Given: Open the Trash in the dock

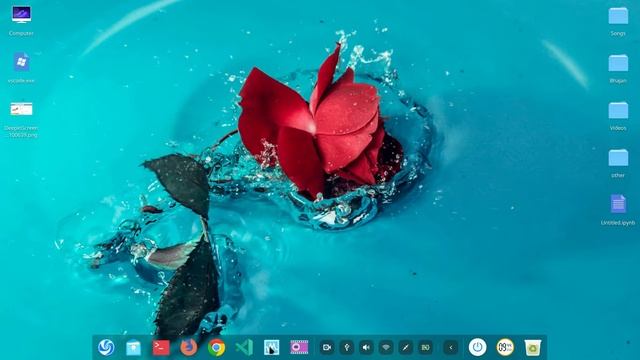Looking at the screenshot, I should click(533, 347).
